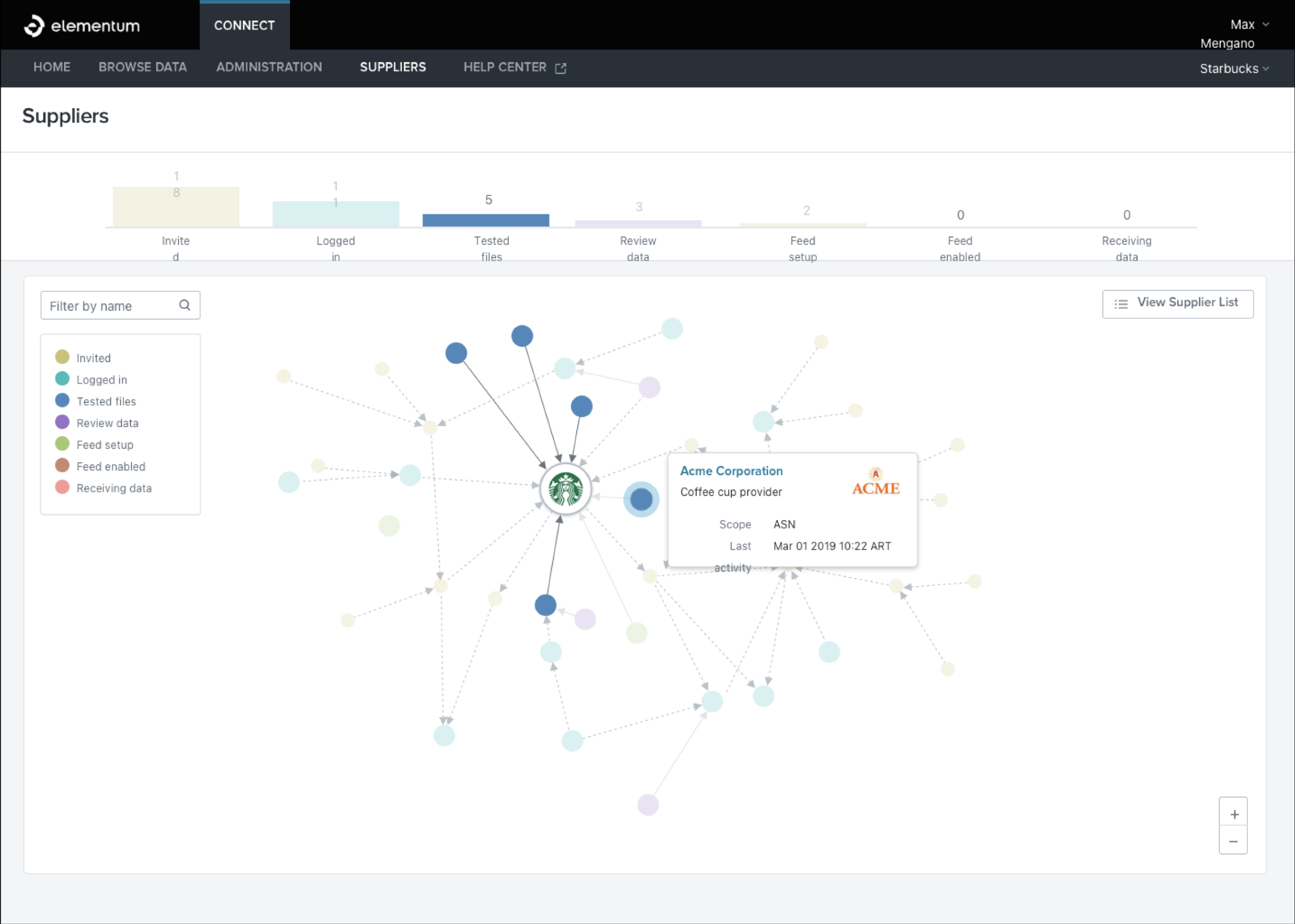Click the View Supplier List button

[x=1177, y=304]
